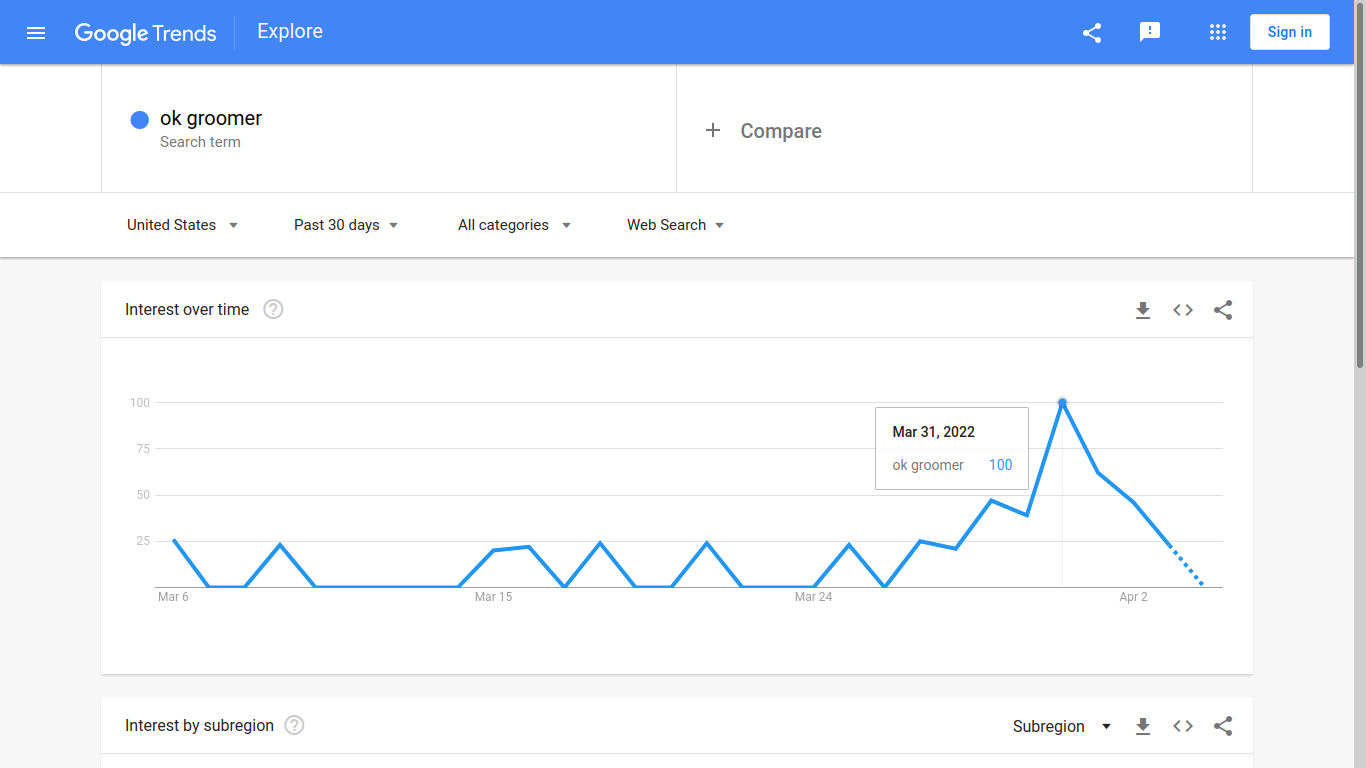Click the Apr 2 axis label

(x=1133, y=597)
